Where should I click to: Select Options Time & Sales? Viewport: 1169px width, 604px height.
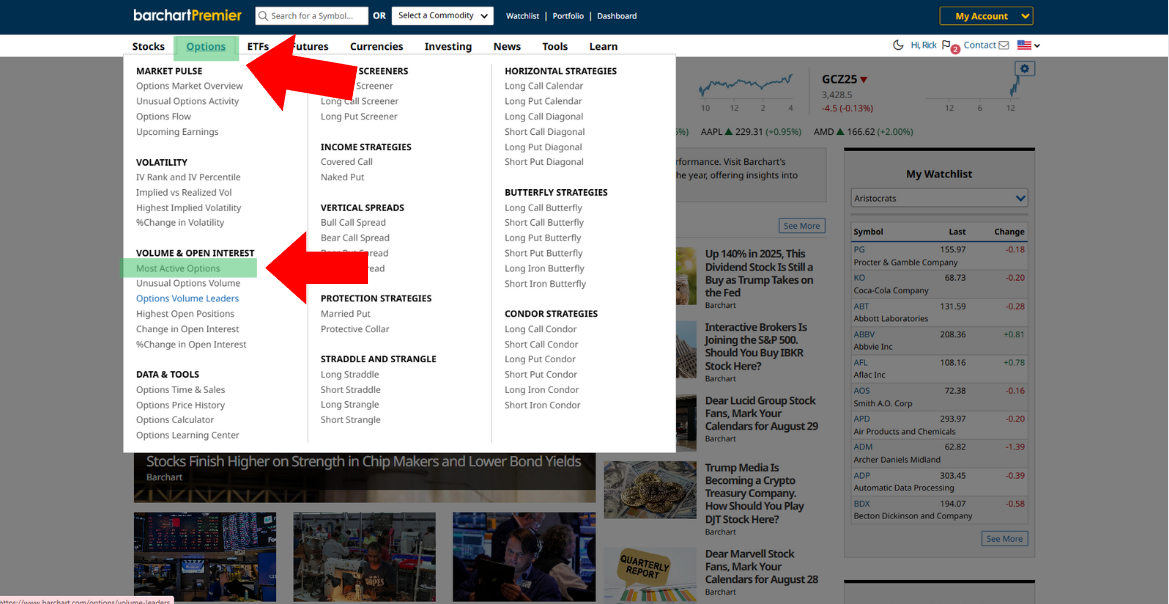pos(180,390)
